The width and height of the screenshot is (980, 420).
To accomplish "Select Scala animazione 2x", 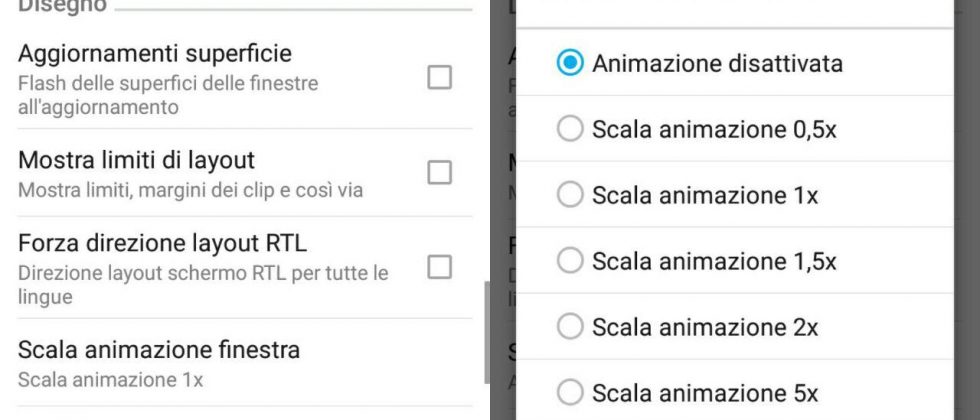I will point(570,327).
